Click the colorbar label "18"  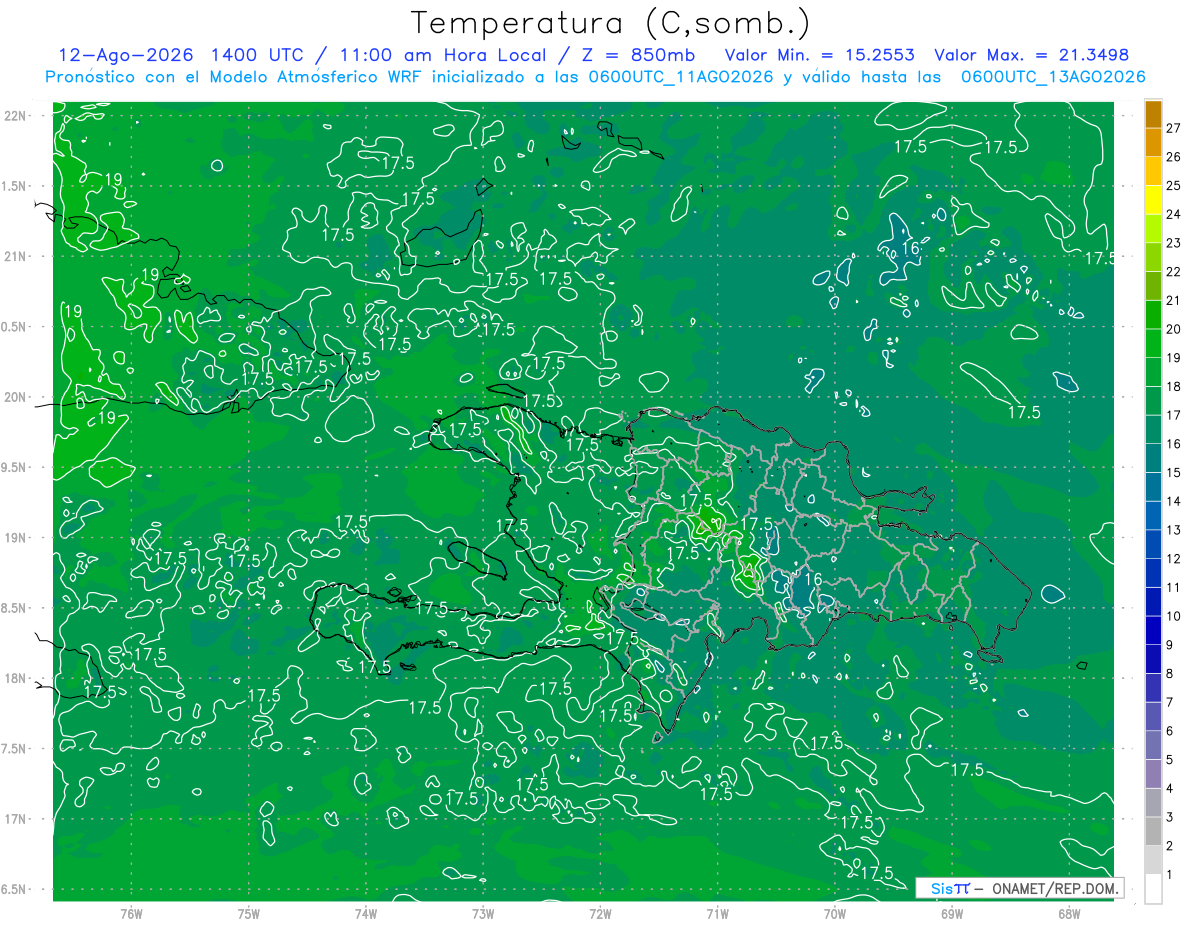tap(1174, 386)
